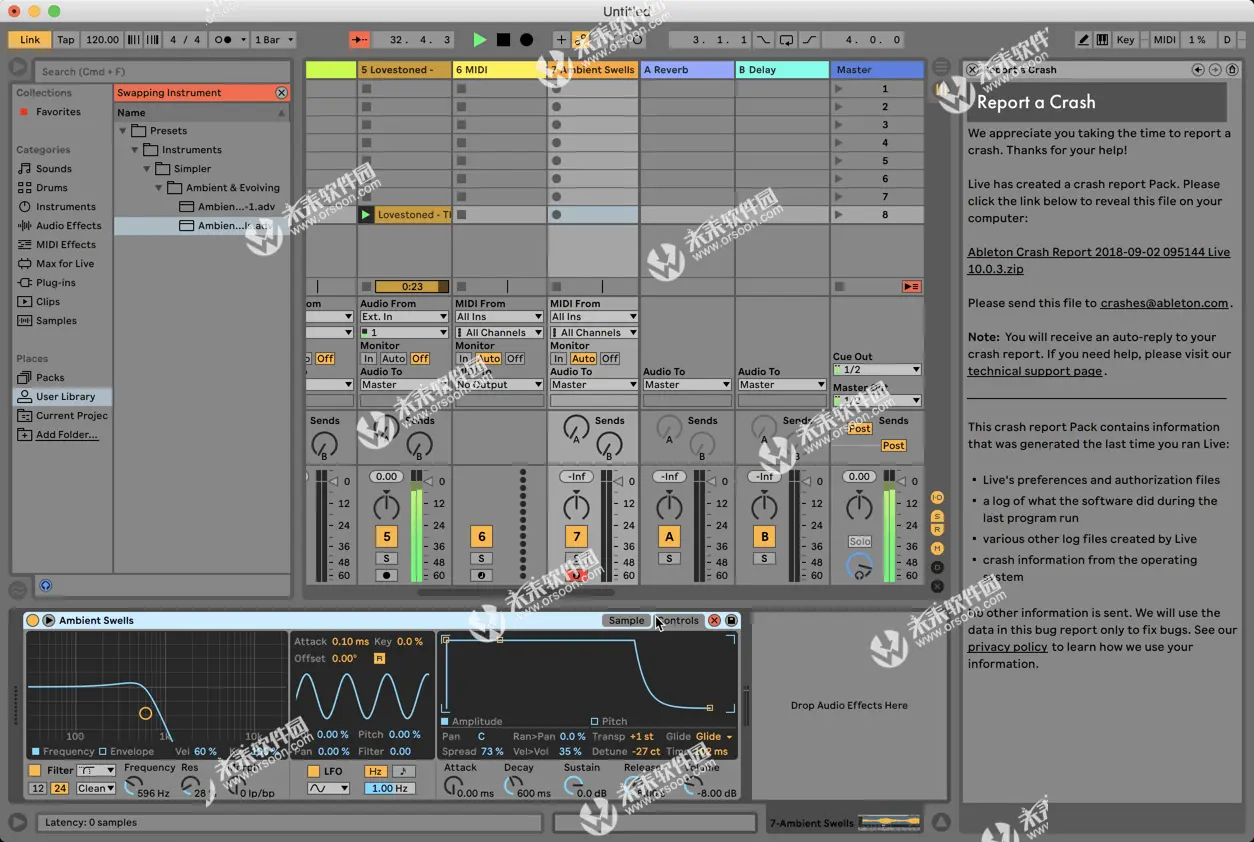Open the track 5 Ext. In input dropdown
This screenshot has height=842, width=1254.
tap(404, 317)
